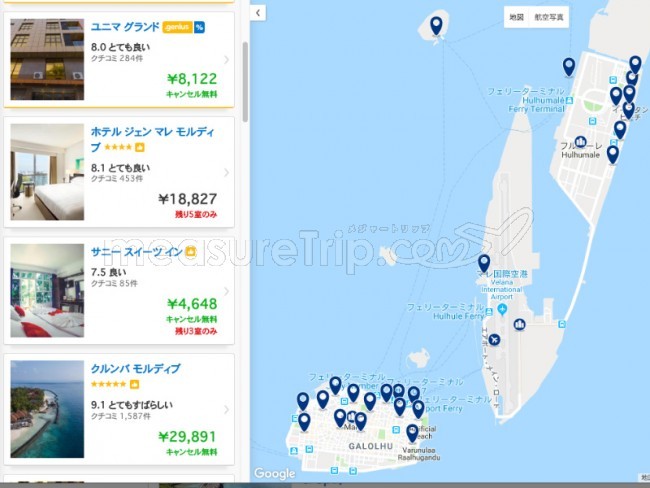Click GALOLHU district label on map
The width and height of the screenshot is (650, 488).
point(371,446)
